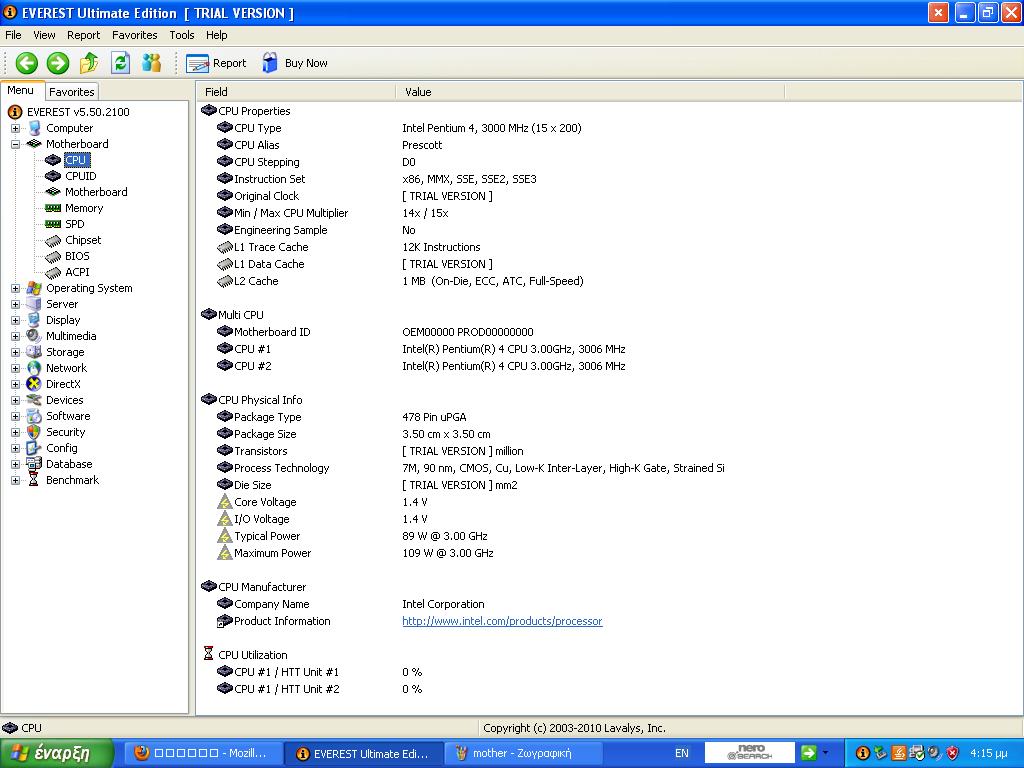Select the Memory item in the tree

[84, 208]
